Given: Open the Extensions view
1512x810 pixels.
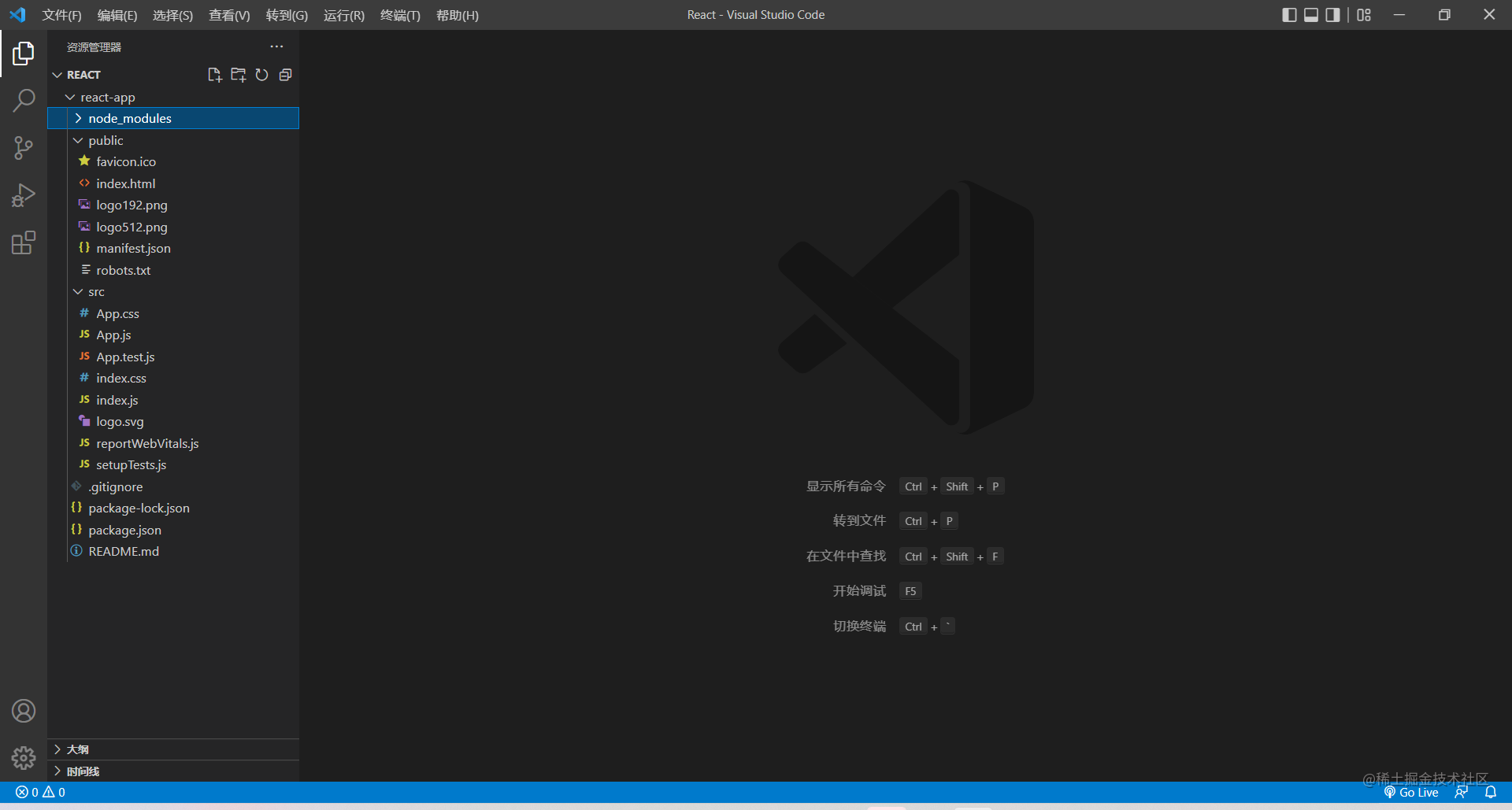Looking at the screenshot, I should [24, 242].
